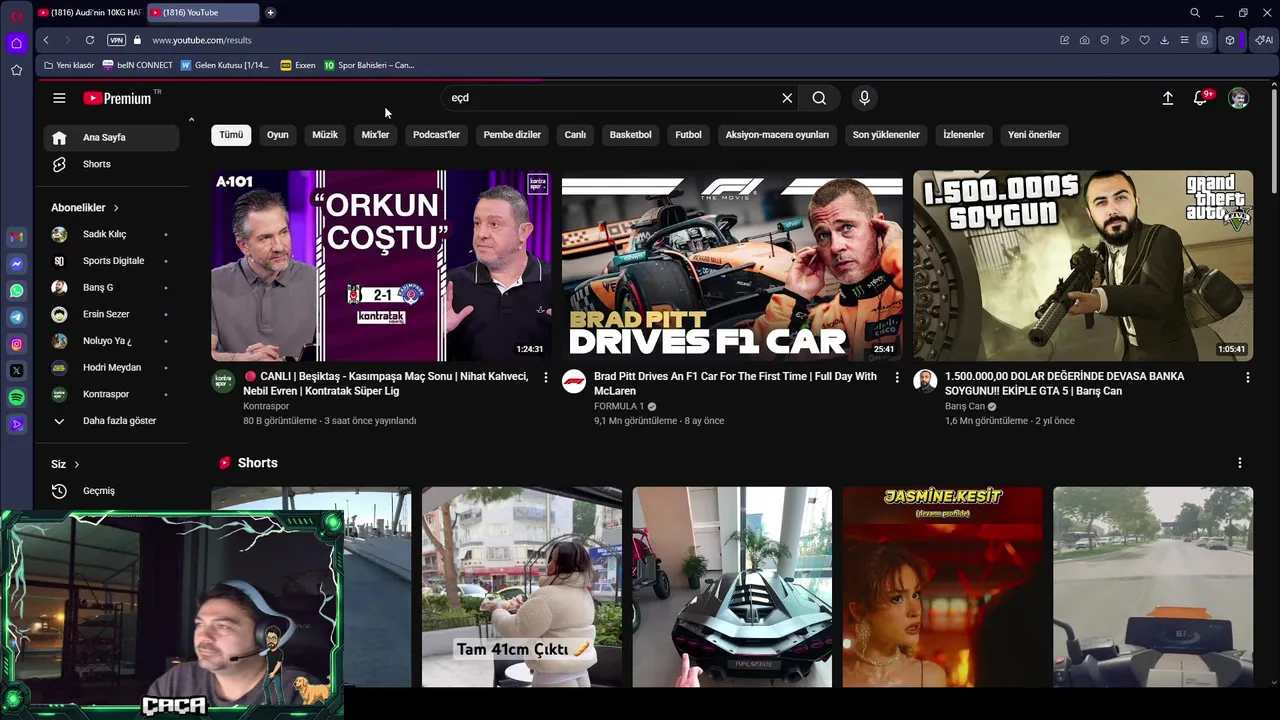Click the Opera send/flow arrow icon

tap(1125, 40)
